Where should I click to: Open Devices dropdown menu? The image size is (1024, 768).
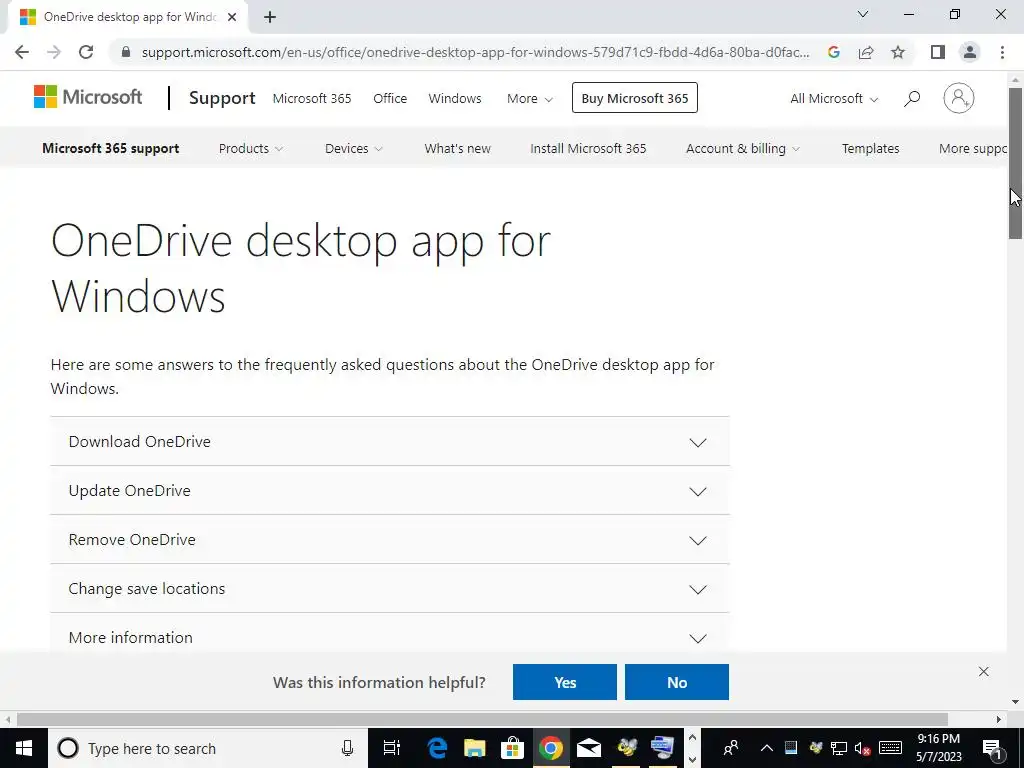(x=353, y=149)
